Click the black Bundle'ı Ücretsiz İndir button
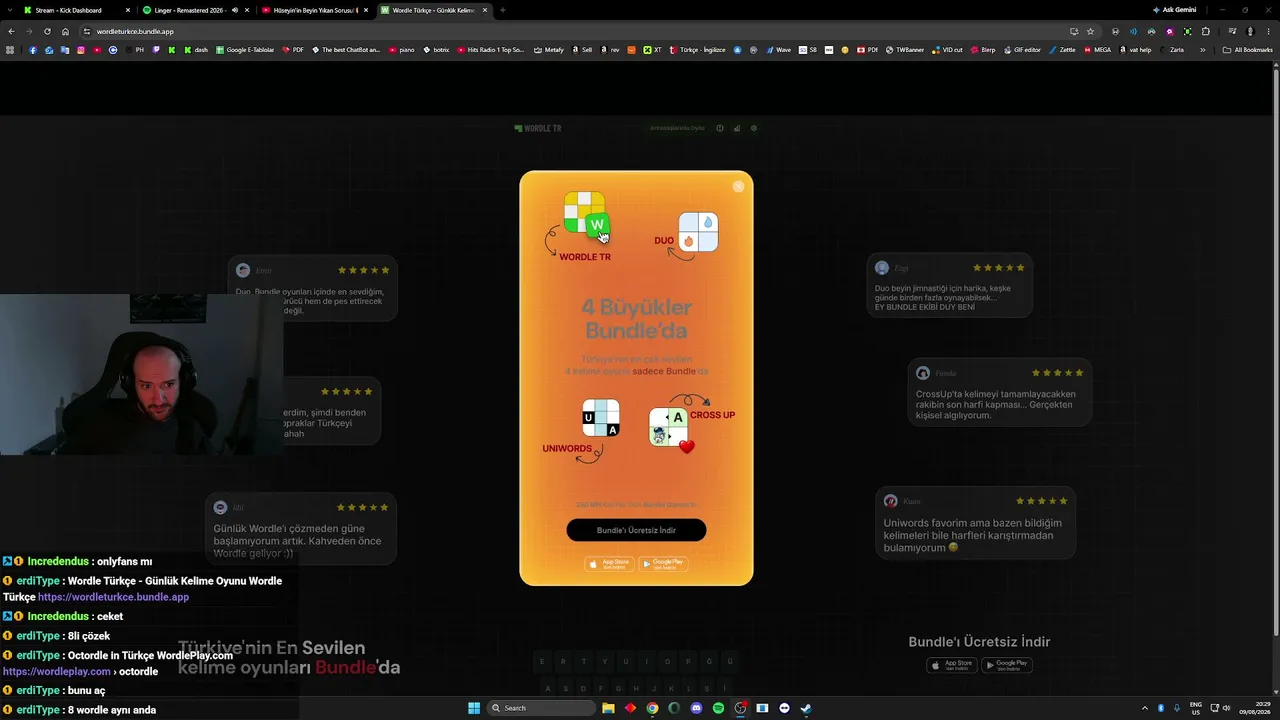Screen dimensions: 1280x720 pos(636,530)
